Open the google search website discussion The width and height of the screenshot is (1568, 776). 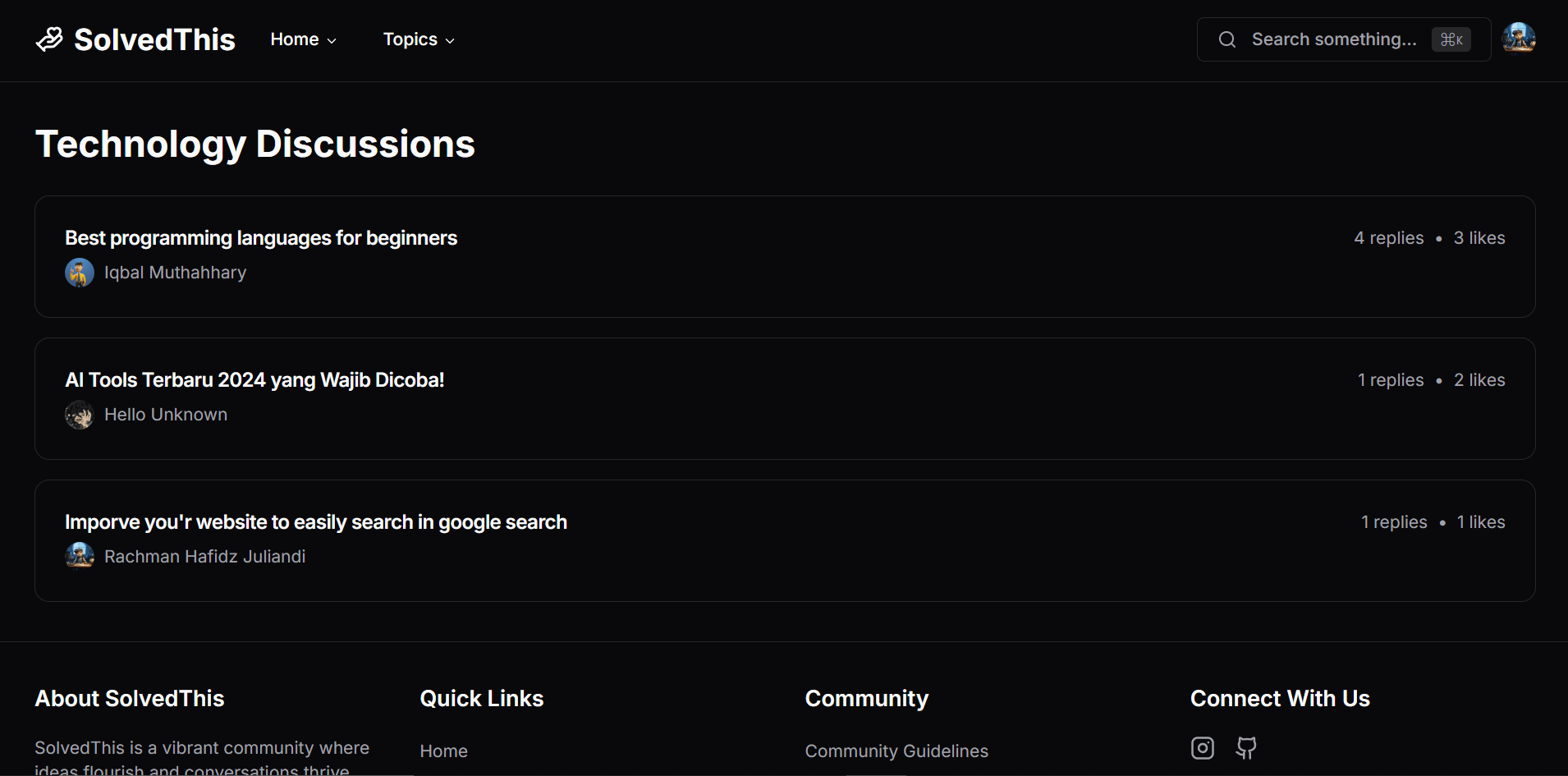tap(315, 522)
